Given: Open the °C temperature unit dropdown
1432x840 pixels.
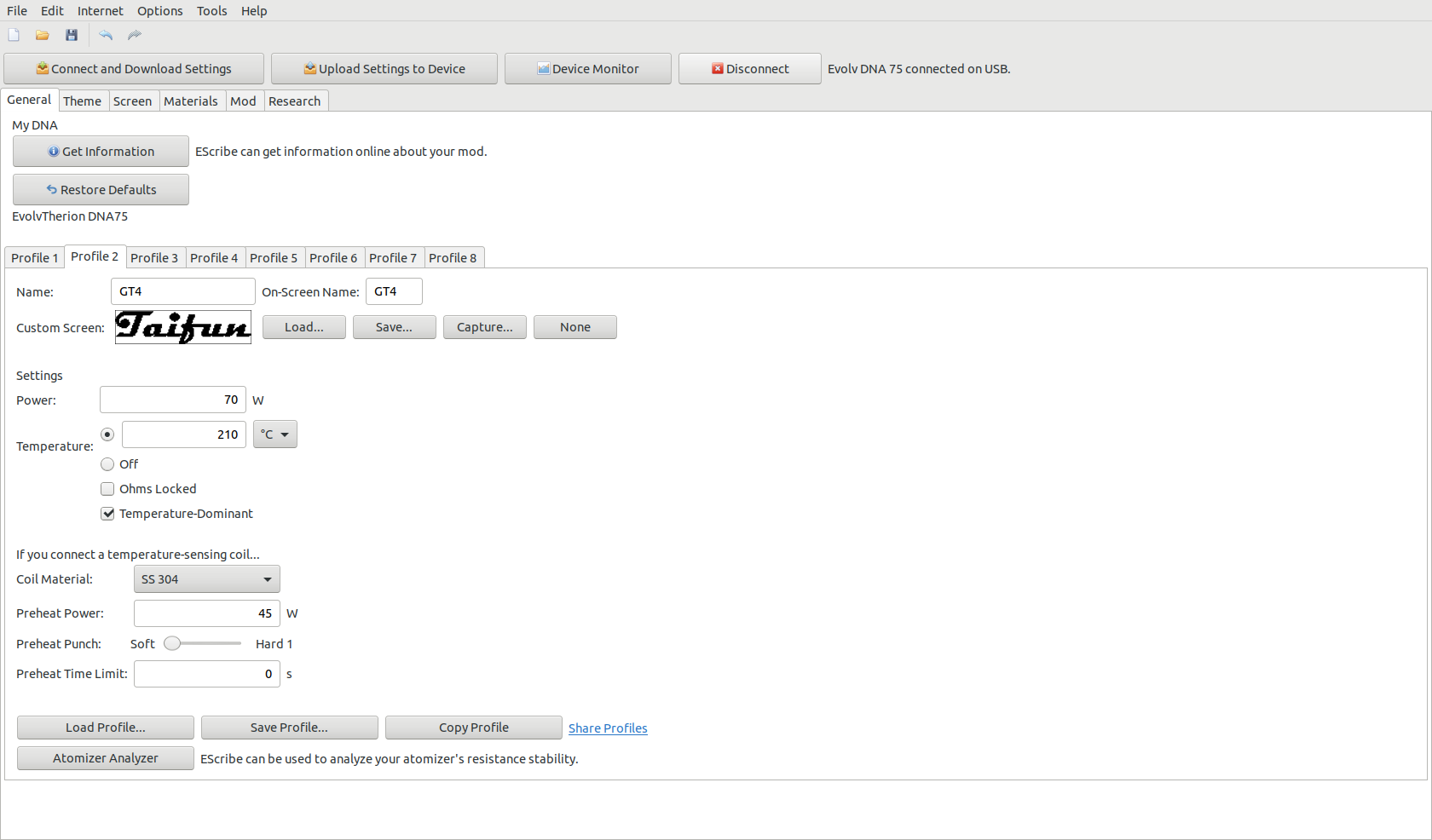Looking at the screenshot, I should pos(274,434).
